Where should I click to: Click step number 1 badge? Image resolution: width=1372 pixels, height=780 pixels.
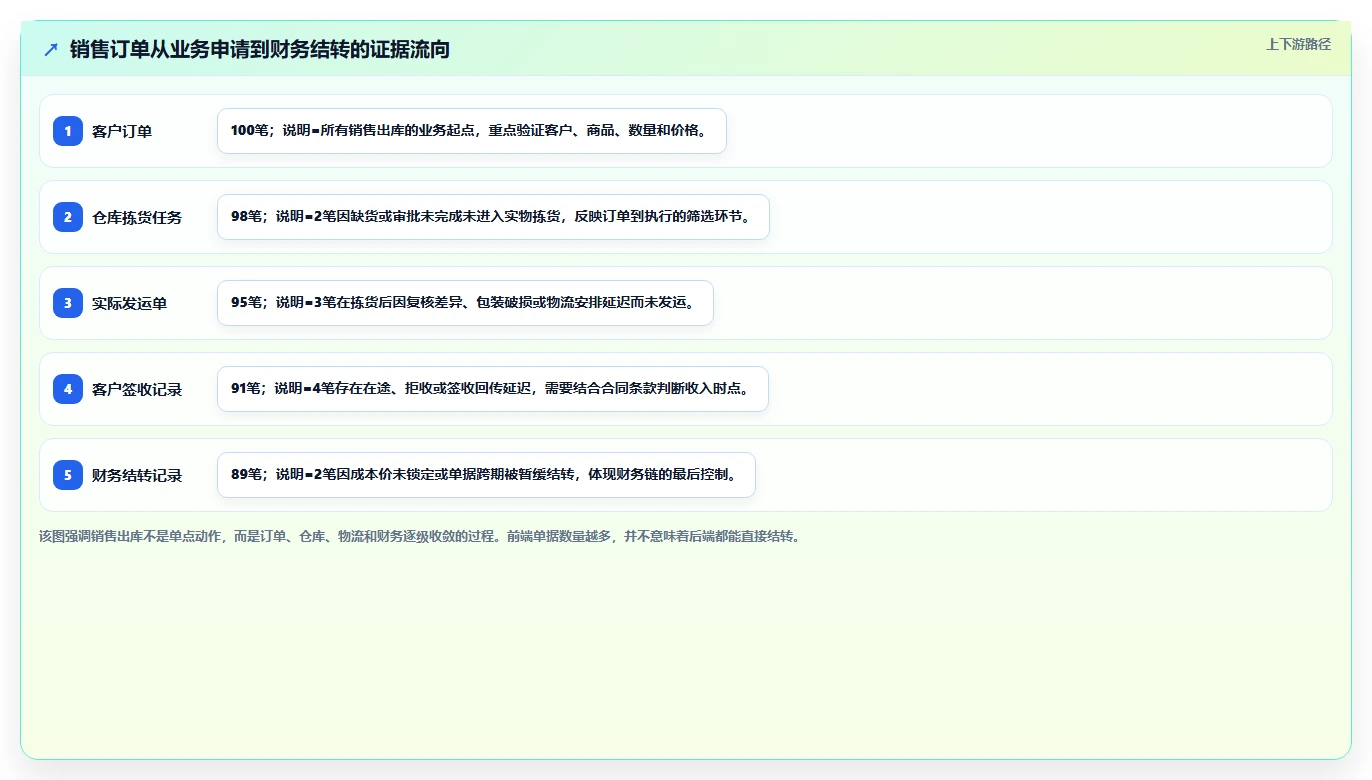[x=68, y=131]
